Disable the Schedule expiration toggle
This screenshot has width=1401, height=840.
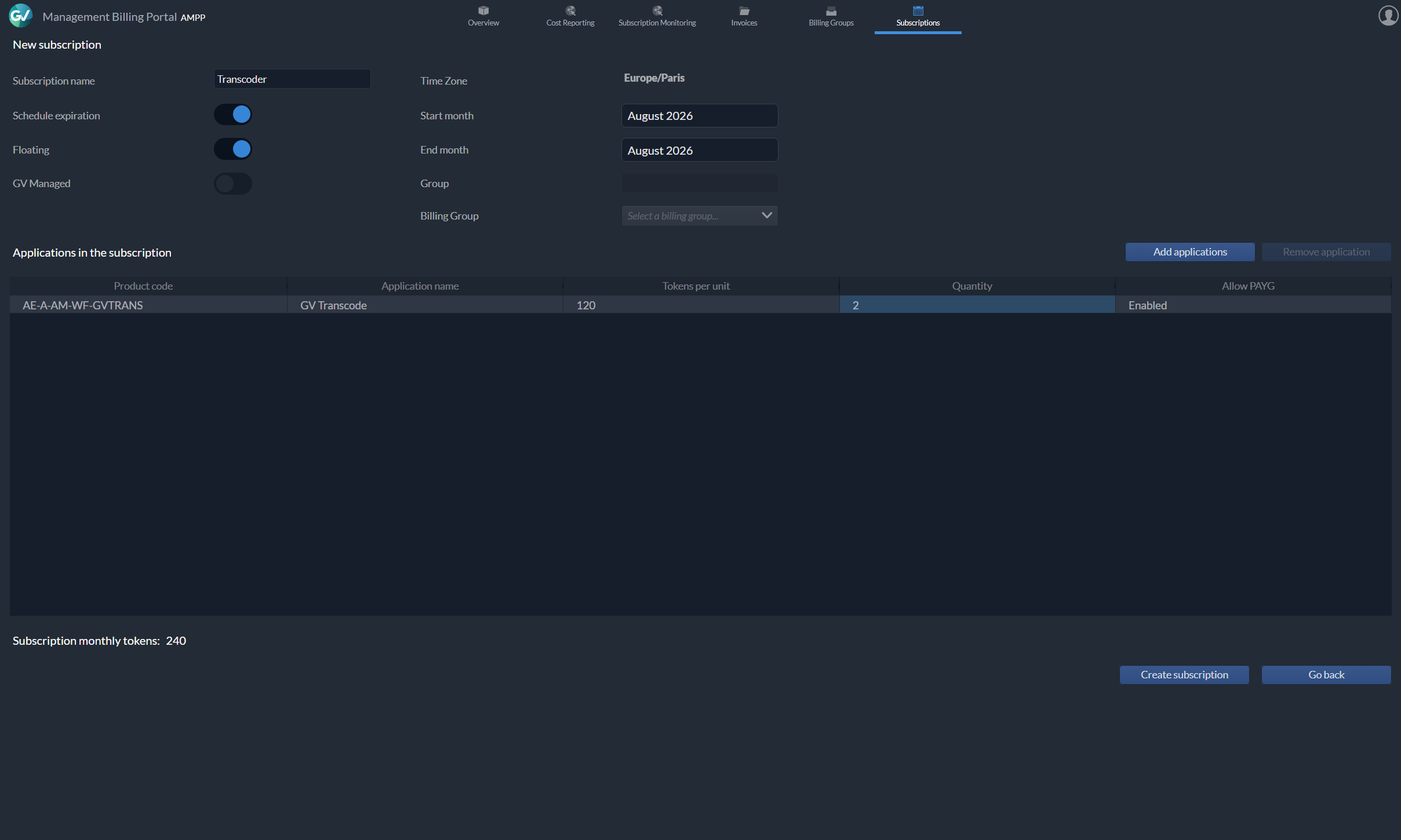coord(233,115)
